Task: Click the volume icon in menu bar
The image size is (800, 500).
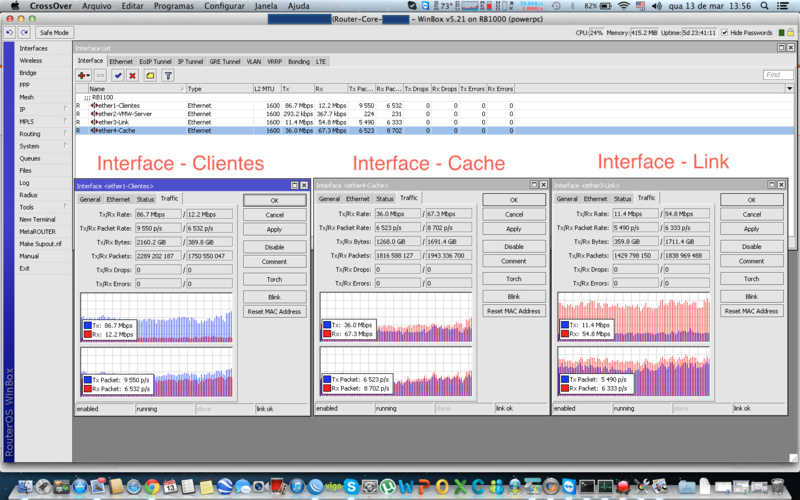Action: (657, 6)
